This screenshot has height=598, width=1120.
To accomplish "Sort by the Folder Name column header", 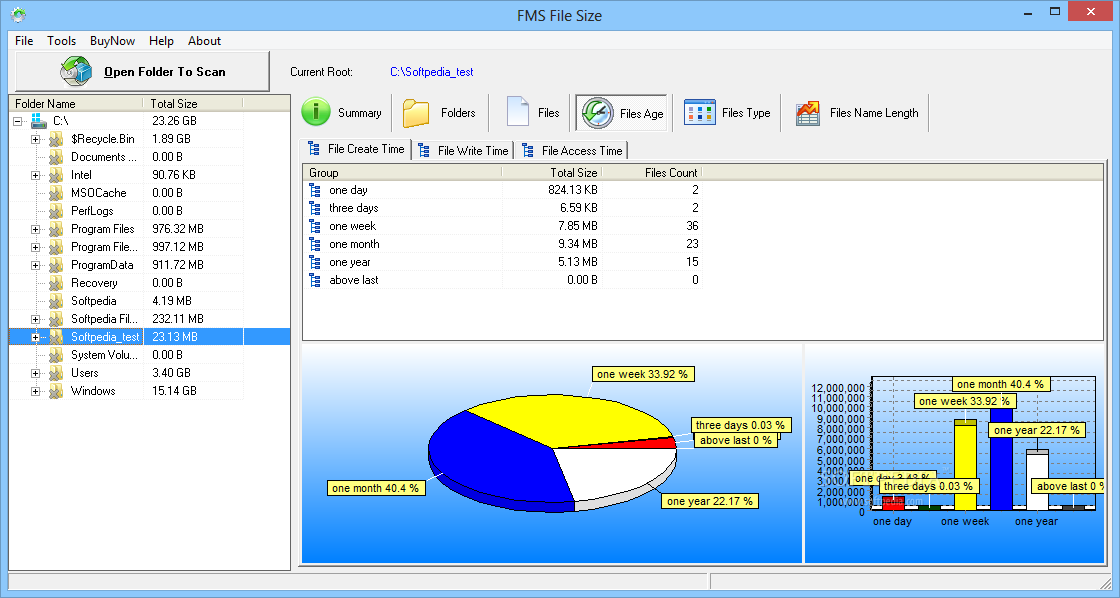I will point(75,103).
